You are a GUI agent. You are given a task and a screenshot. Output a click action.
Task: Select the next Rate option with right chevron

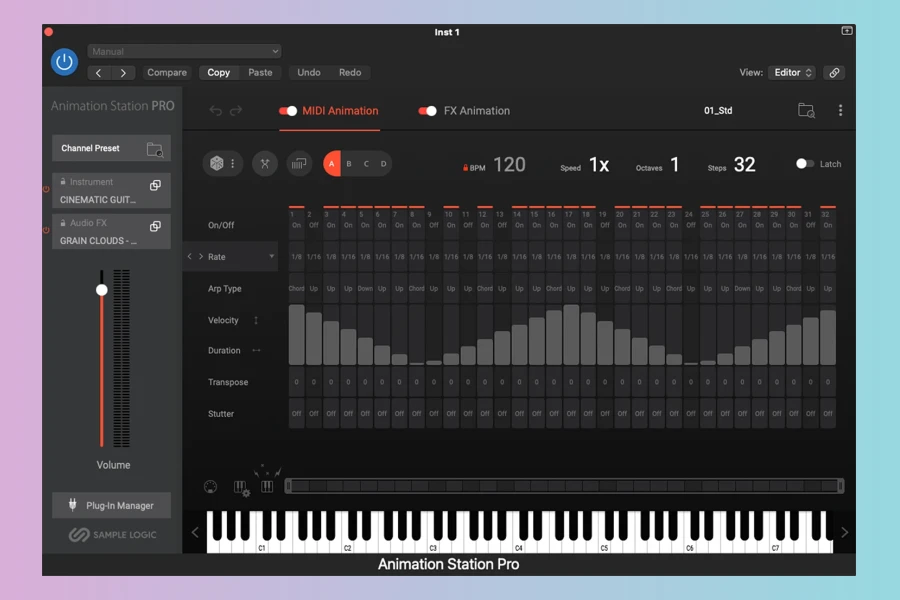click(x=201, y=256)
